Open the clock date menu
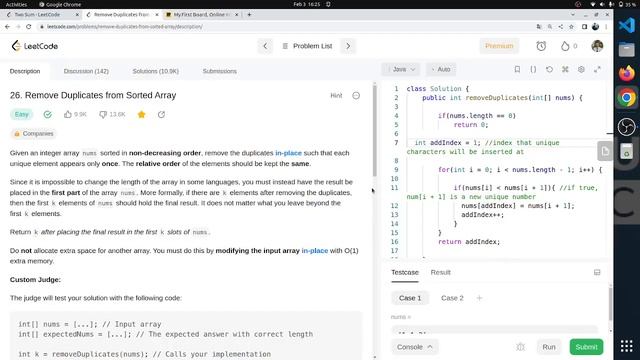This screenshot has height=360, width=640. (x=307, y=4)
